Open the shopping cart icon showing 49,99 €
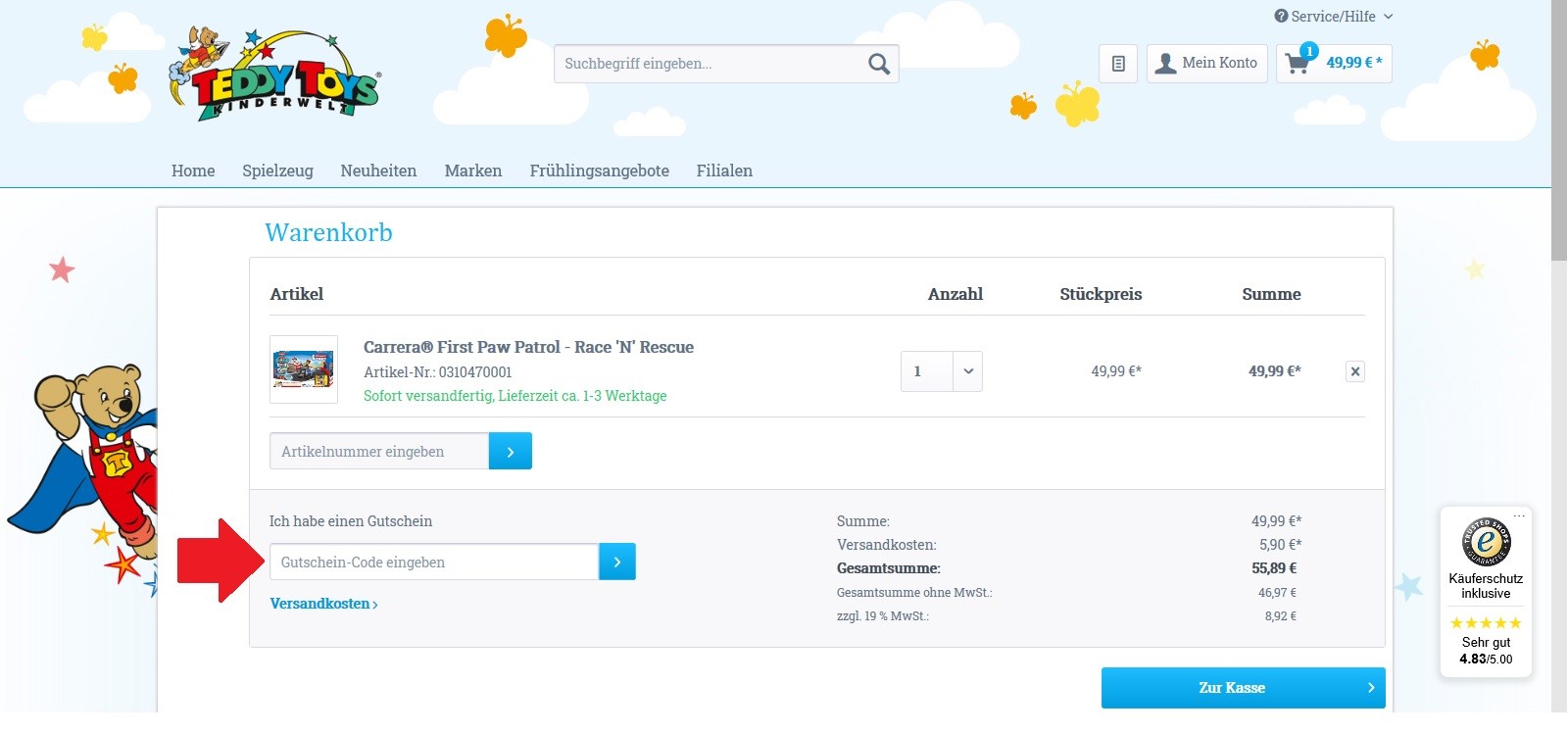 pyautogui.click(x=1334, y=63)
